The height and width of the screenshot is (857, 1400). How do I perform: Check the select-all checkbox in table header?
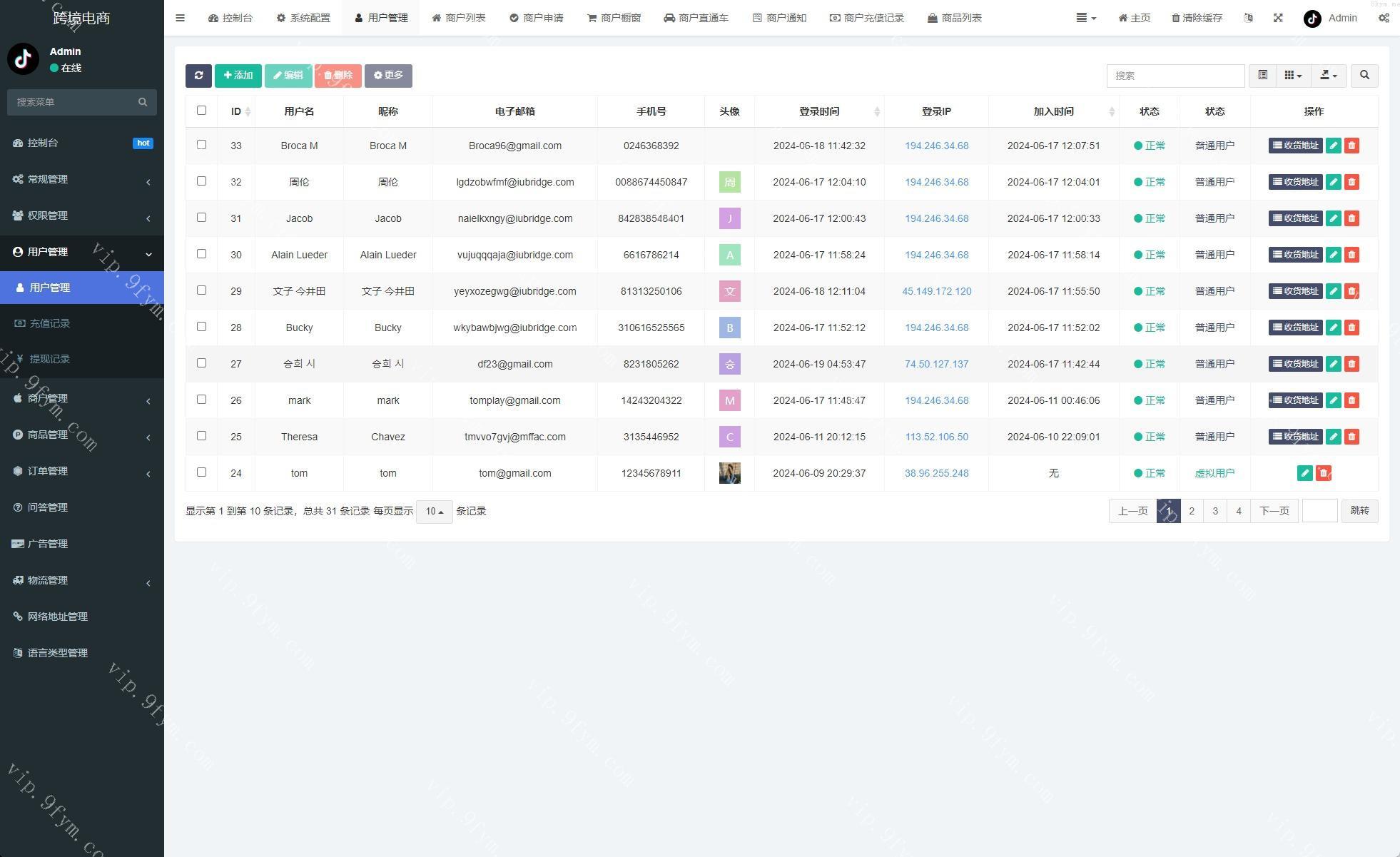[201, 111]
